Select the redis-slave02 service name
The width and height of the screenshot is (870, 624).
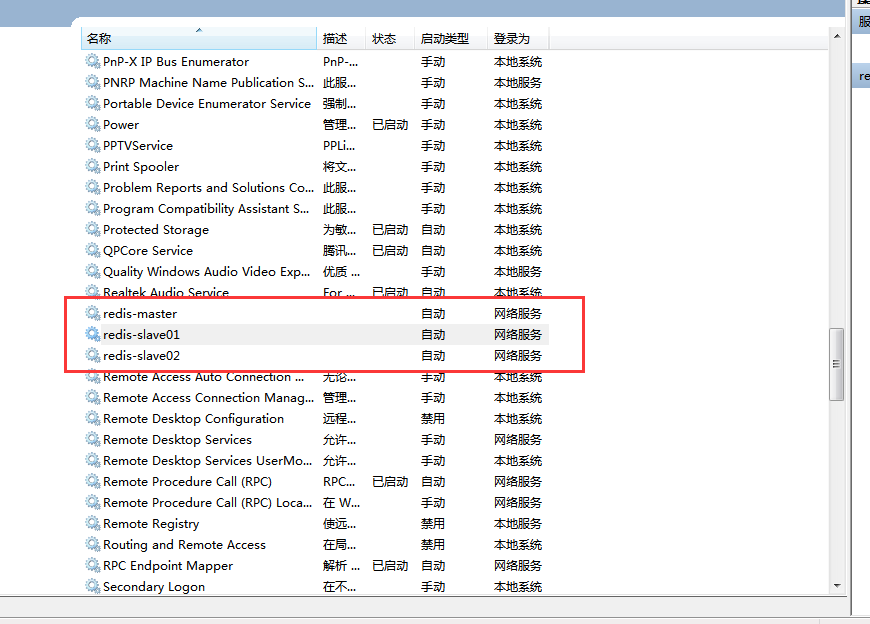(141, 356)
